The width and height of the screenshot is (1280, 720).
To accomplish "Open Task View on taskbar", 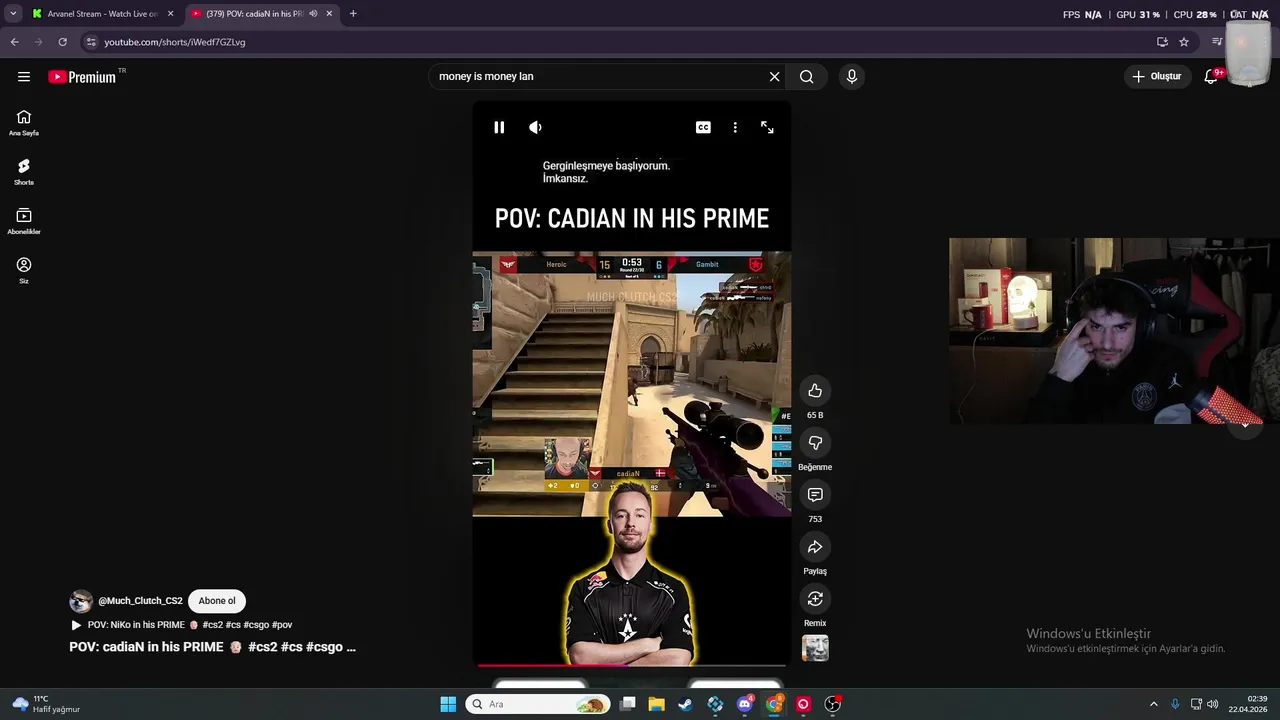I will (x=628, y=704).
